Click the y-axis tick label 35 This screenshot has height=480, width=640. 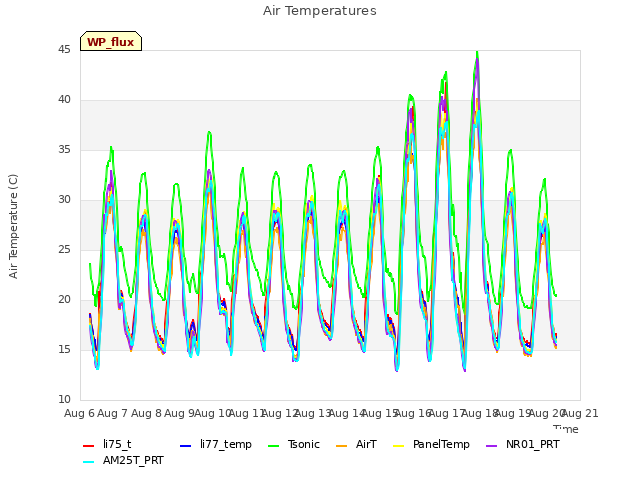(64, 150)
